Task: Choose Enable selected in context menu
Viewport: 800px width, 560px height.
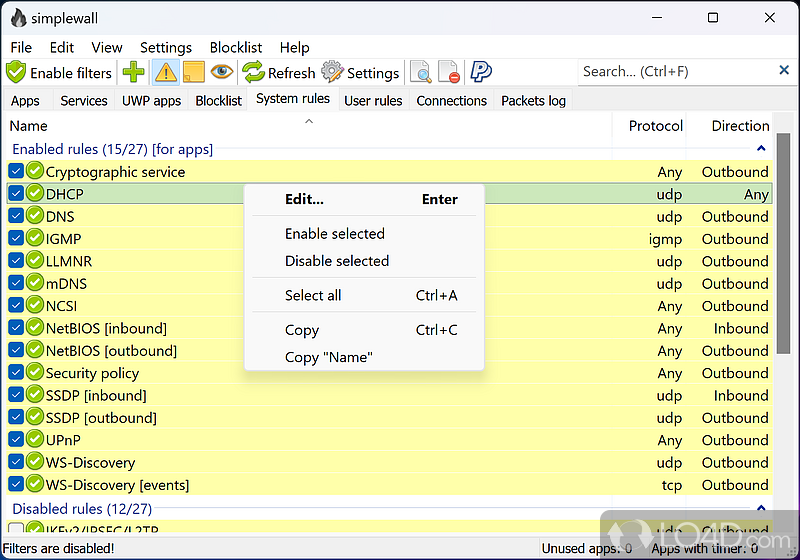Action: coord(364,234)
